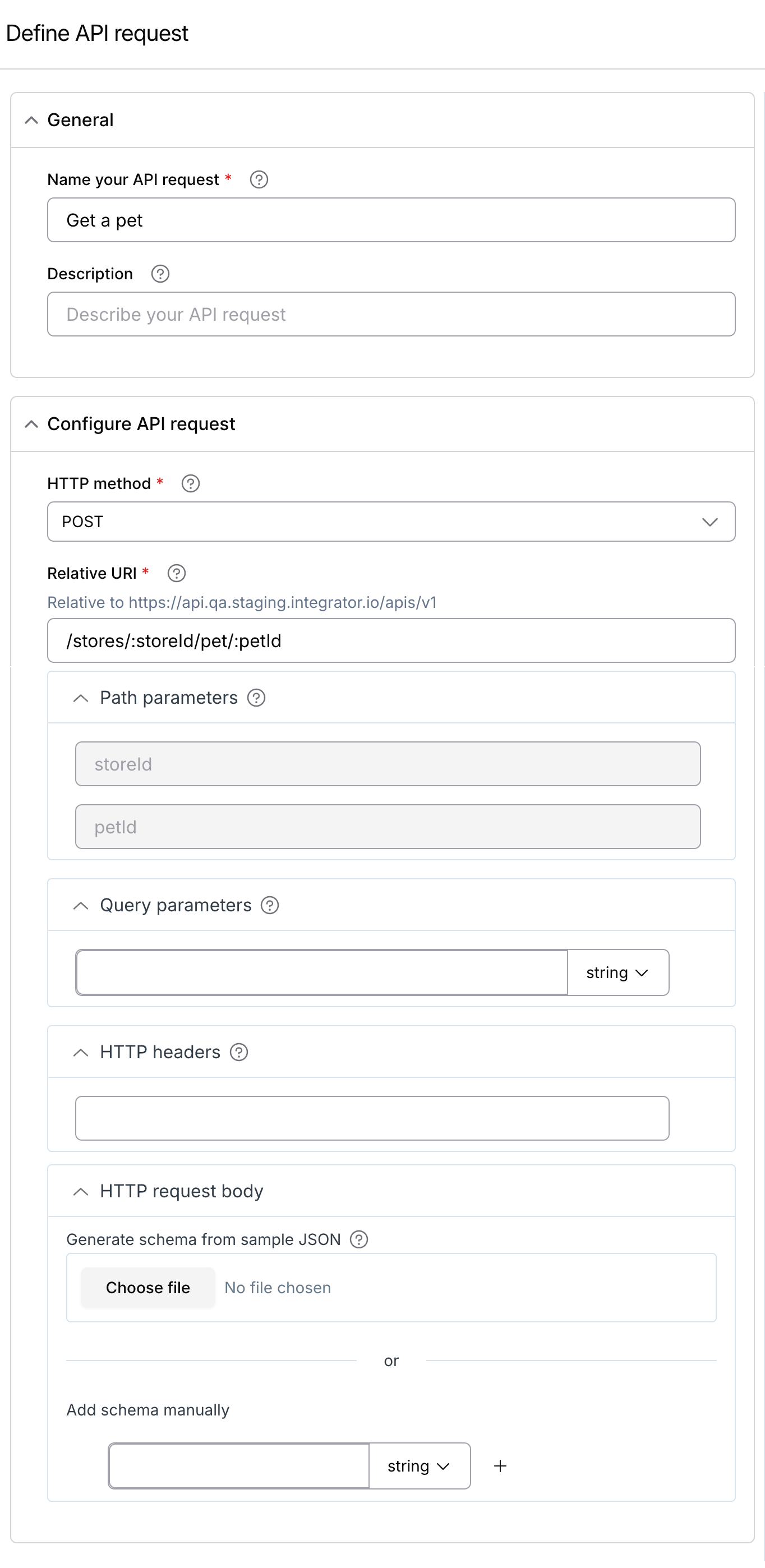Image resolution: width=765 pixels, height=1568 pixels.
Task: Click the Query parameters help icon
Action: pyautogui.click(x=270, y=905)
